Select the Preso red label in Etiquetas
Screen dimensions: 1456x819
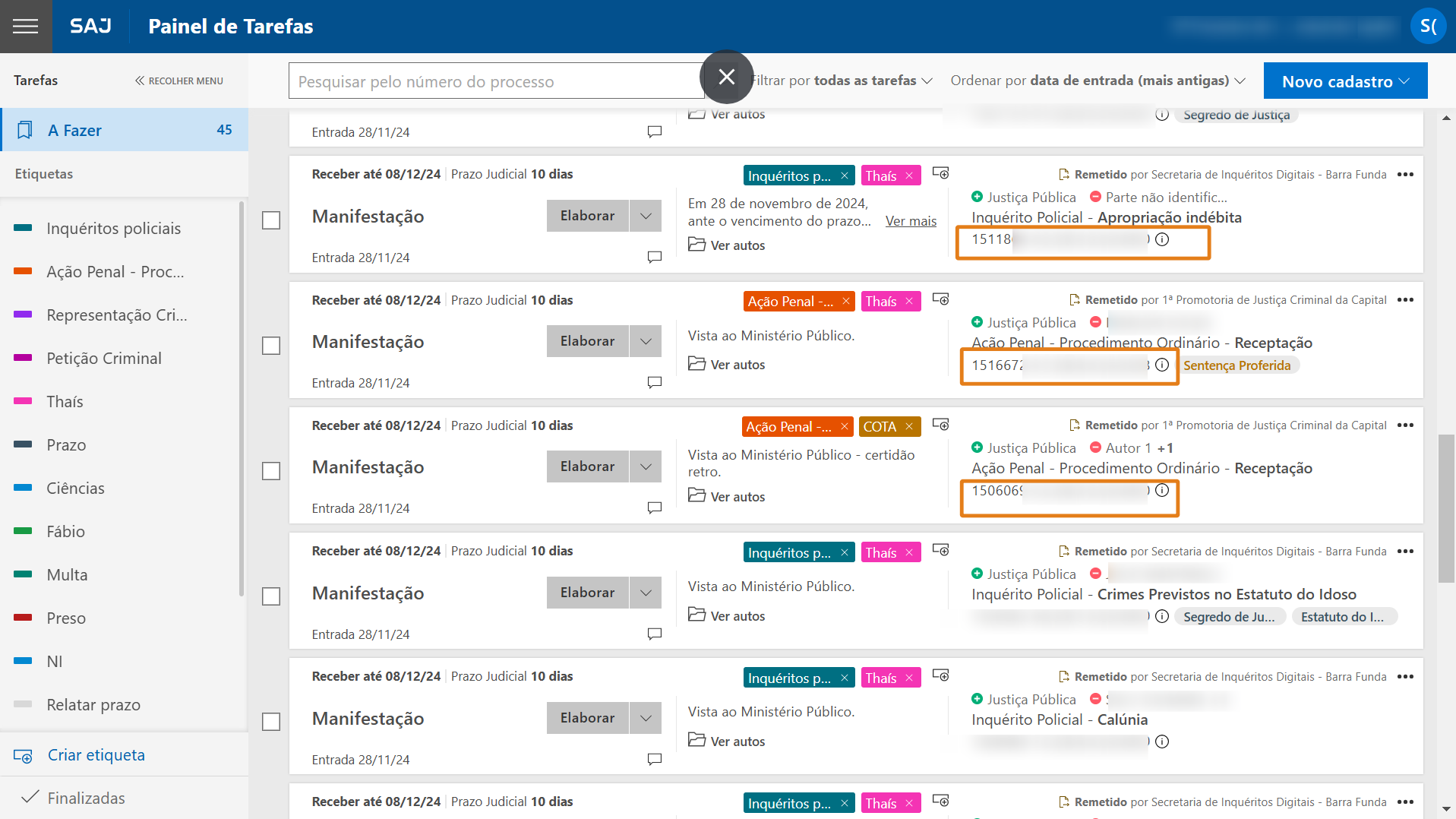(66, 618)
